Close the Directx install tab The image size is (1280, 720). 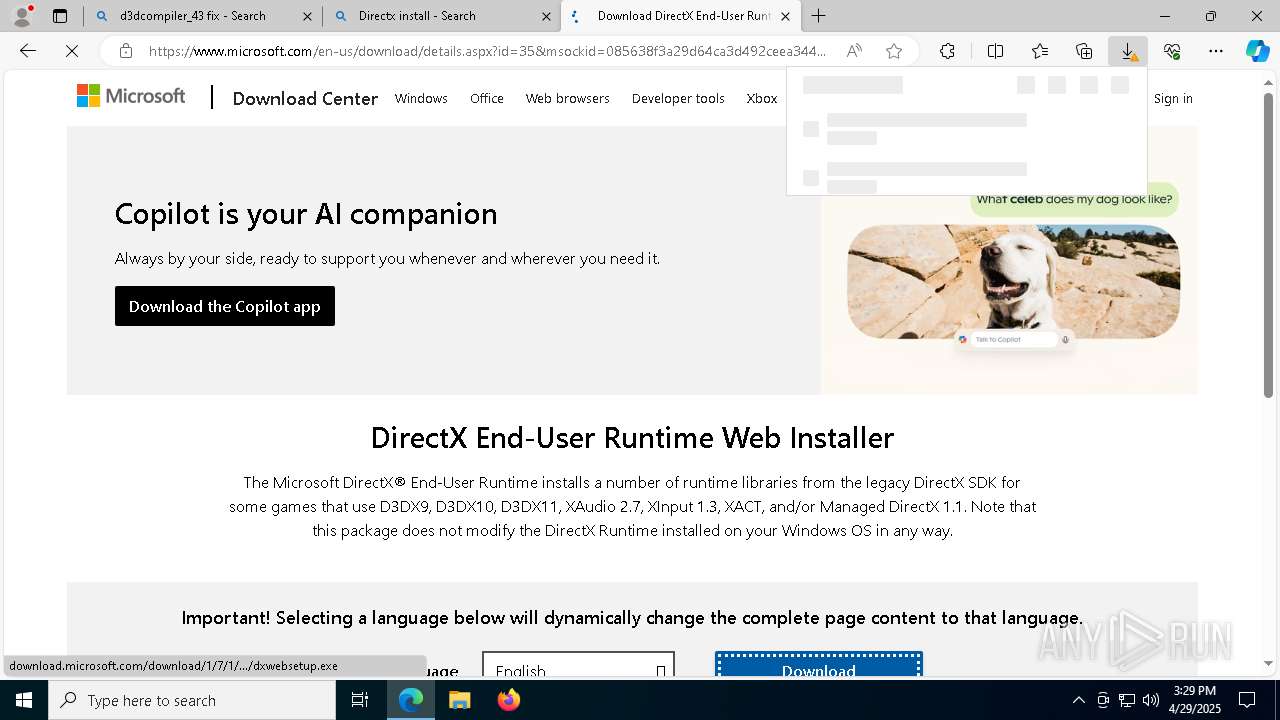tap(546, 16)
